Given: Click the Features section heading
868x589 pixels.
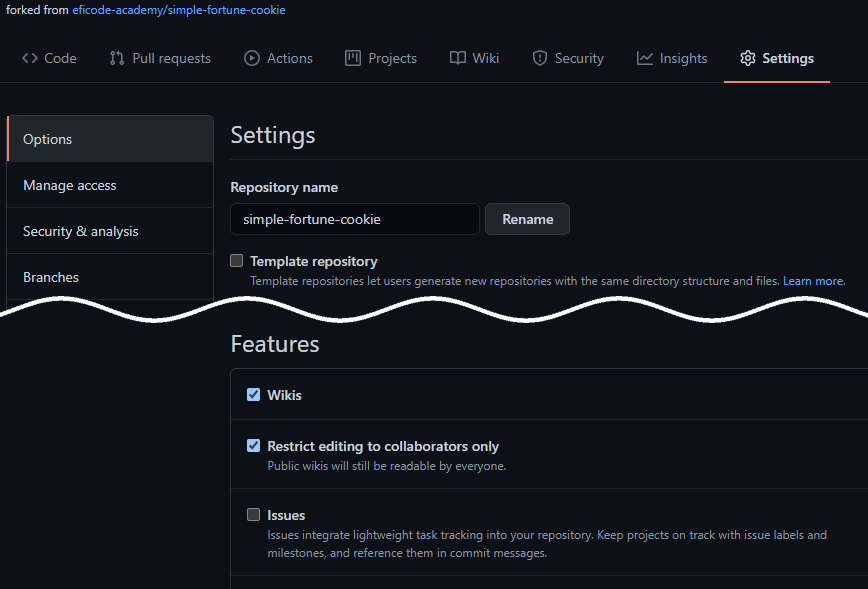Looking at the screenshot, I should [x=275, y=344].
